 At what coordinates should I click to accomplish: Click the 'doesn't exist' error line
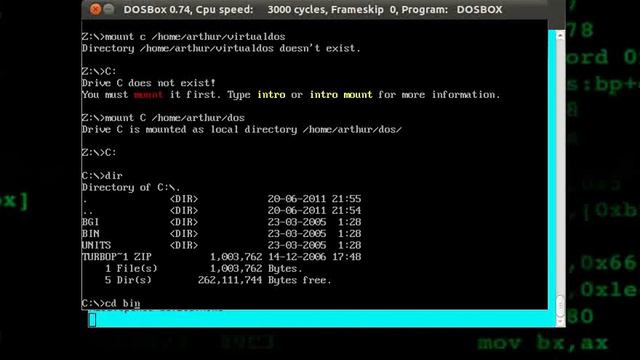221,48
